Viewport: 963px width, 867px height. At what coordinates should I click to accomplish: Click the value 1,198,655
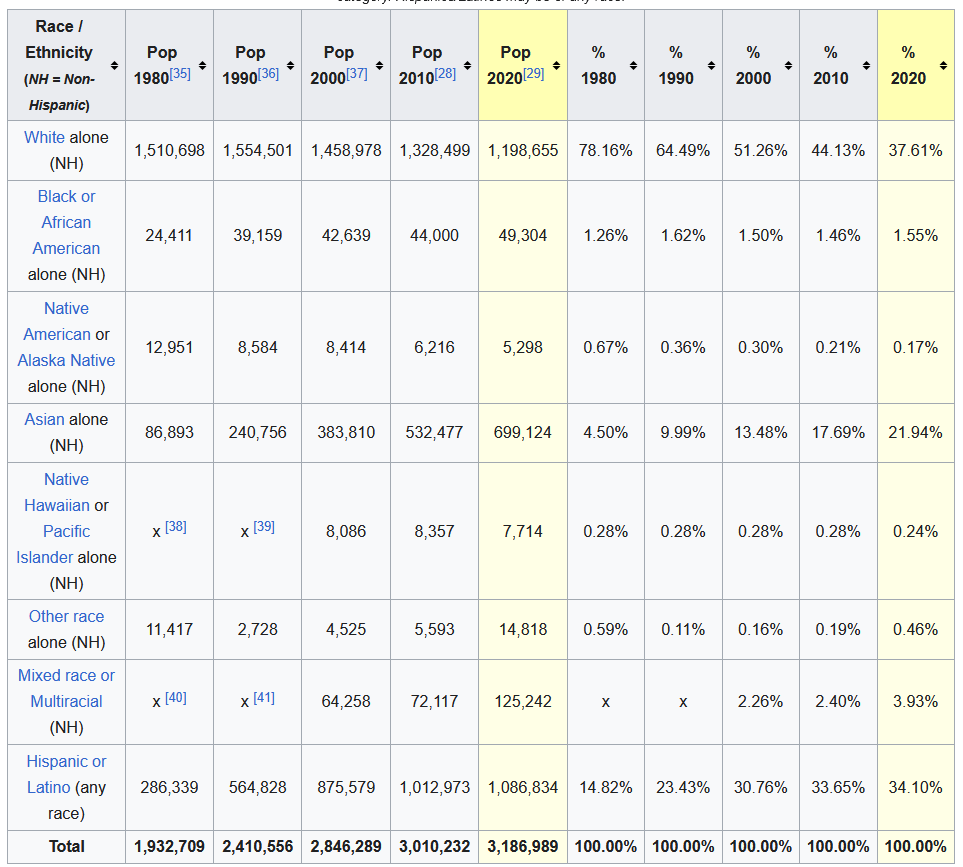523,150
